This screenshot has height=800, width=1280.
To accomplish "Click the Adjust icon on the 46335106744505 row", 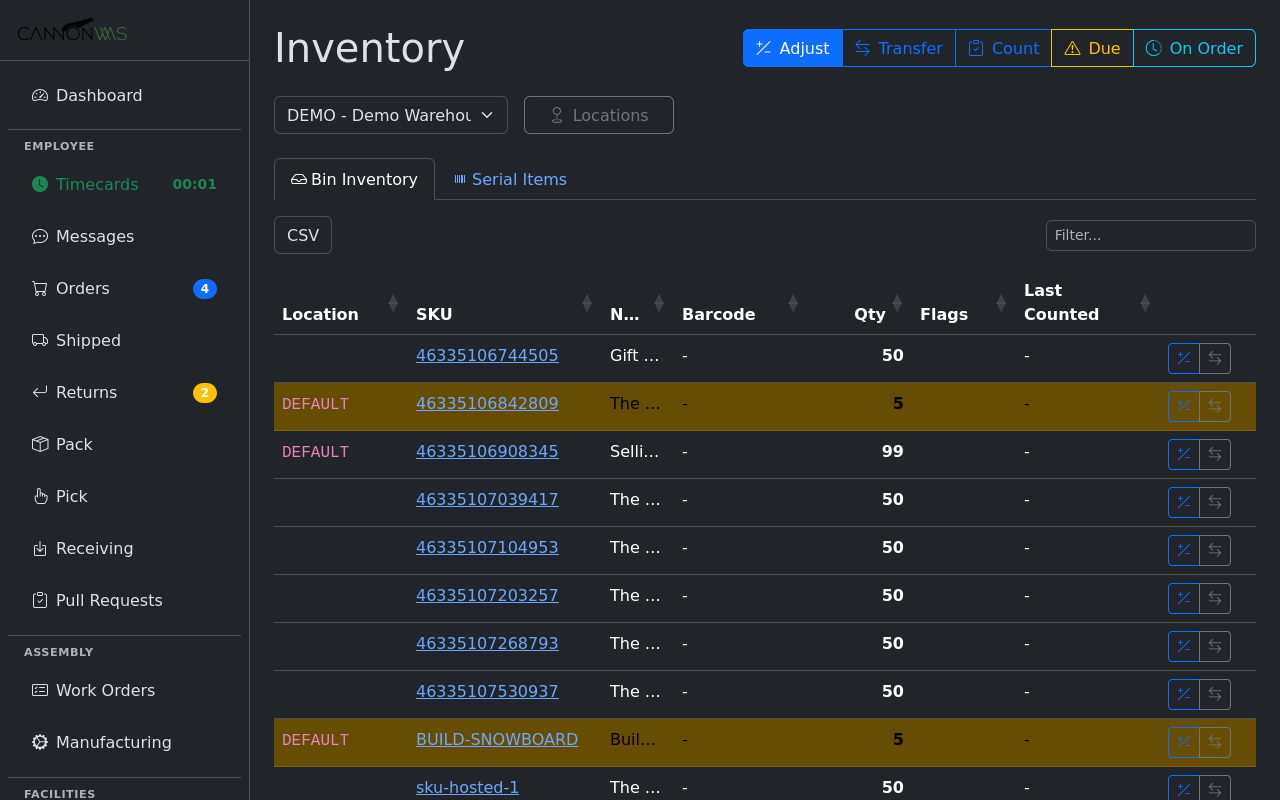I will 1183,358.
